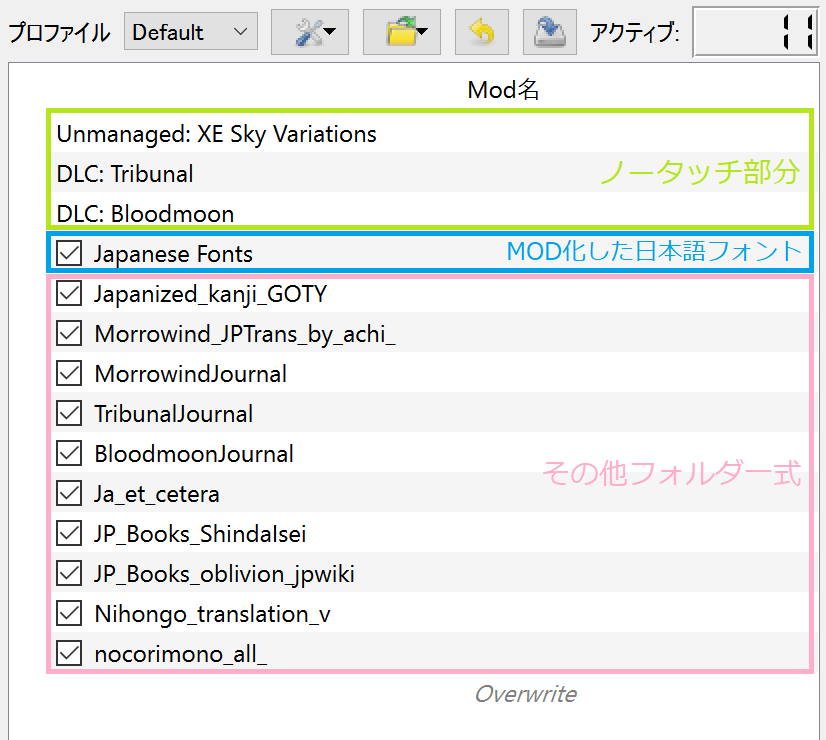Select the Overwrite entry at list bottom

coord(525,693)
